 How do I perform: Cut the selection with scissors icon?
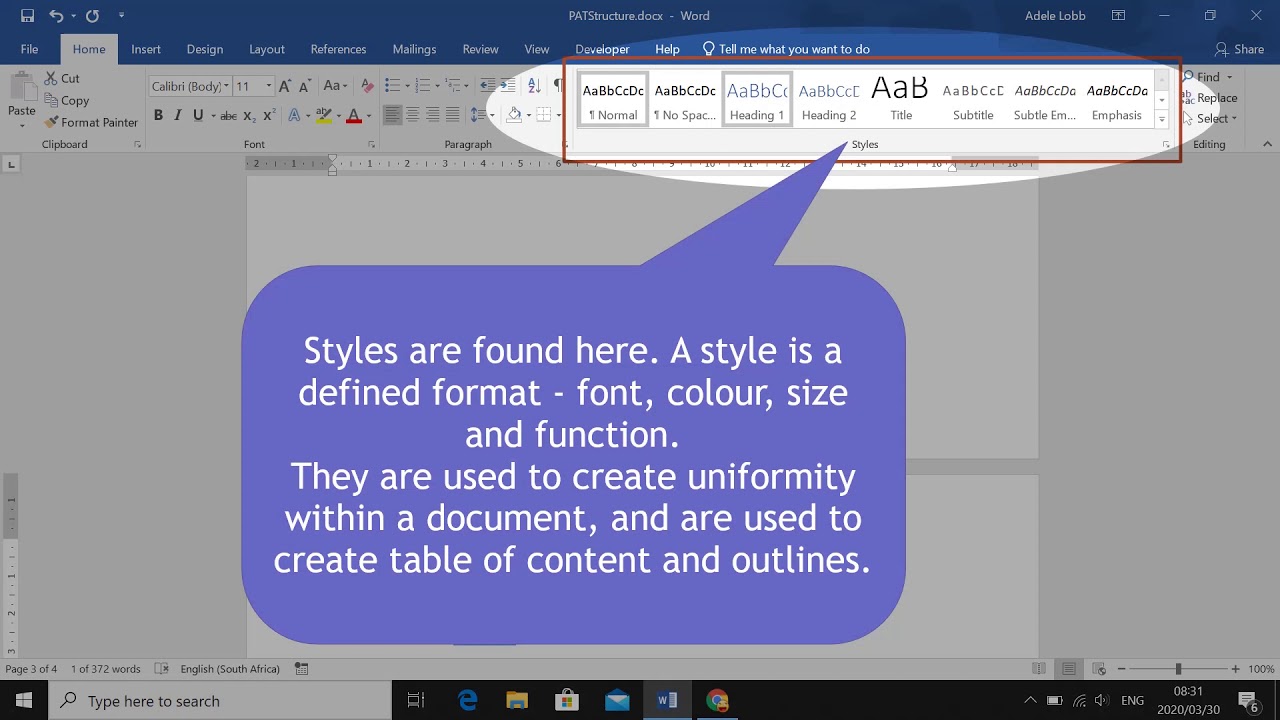[62, 78]
